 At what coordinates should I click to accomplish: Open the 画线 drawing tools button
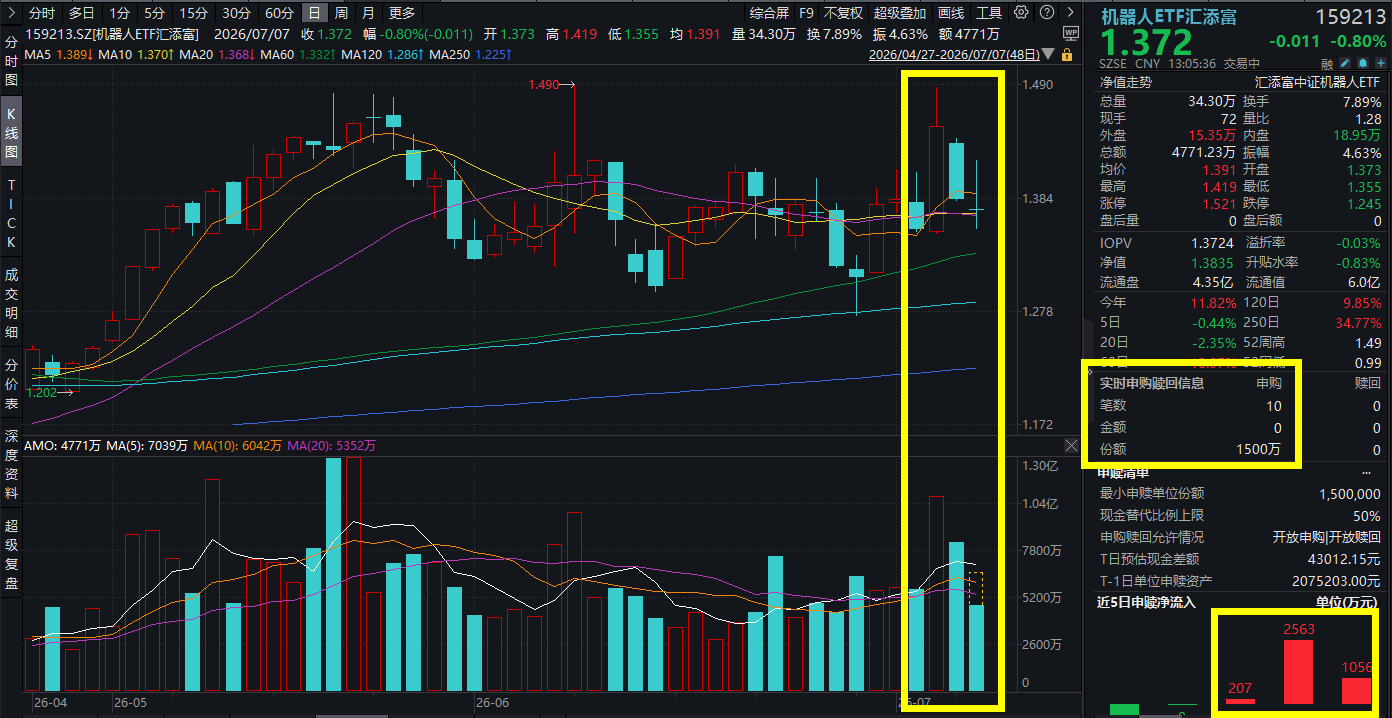[x=951, y=13]
